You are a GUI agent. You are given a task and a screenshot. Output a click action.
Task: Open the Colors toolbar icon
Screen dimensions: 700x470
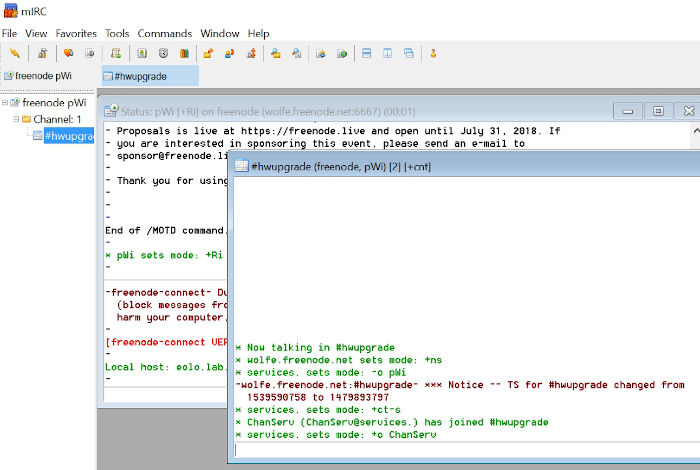[184, 54]
